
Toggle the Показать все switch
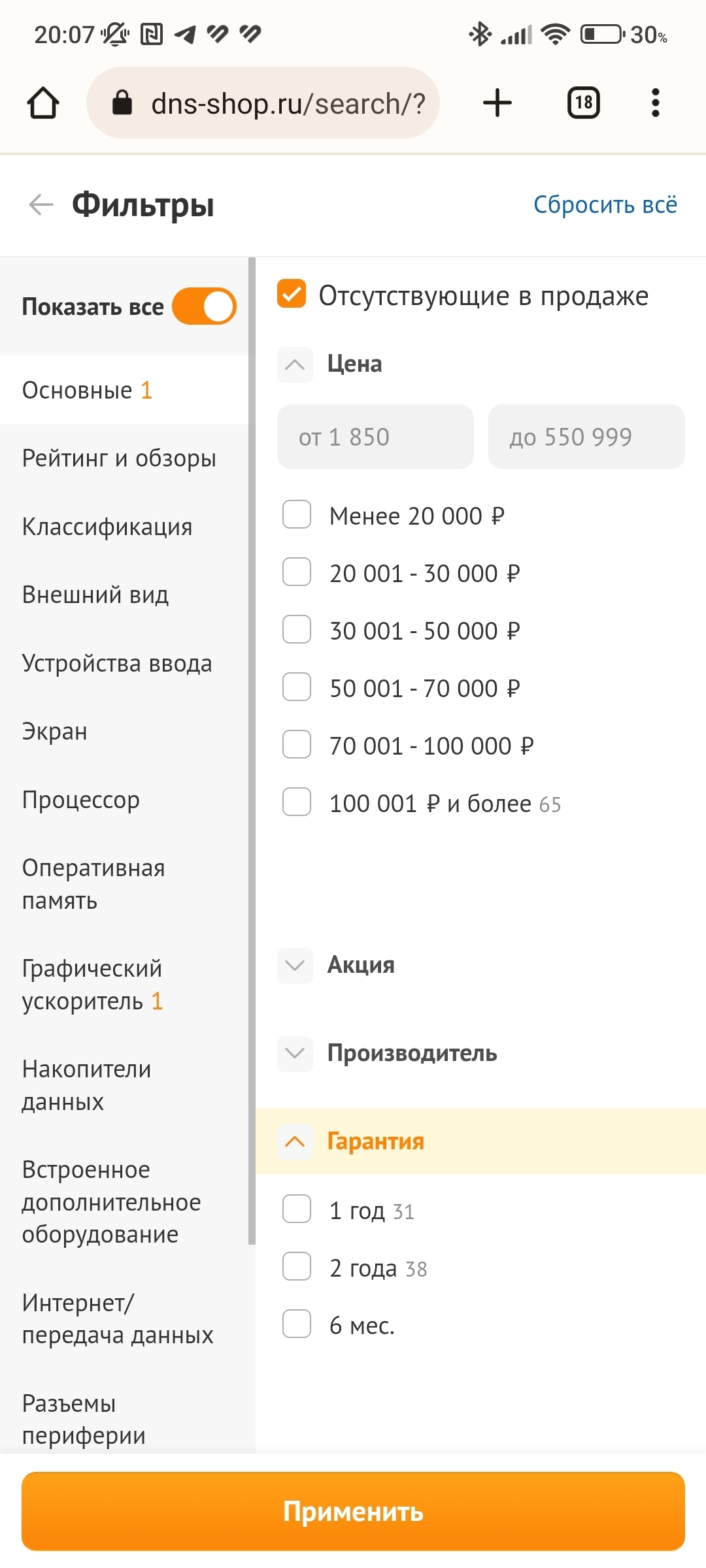point(204,306)
